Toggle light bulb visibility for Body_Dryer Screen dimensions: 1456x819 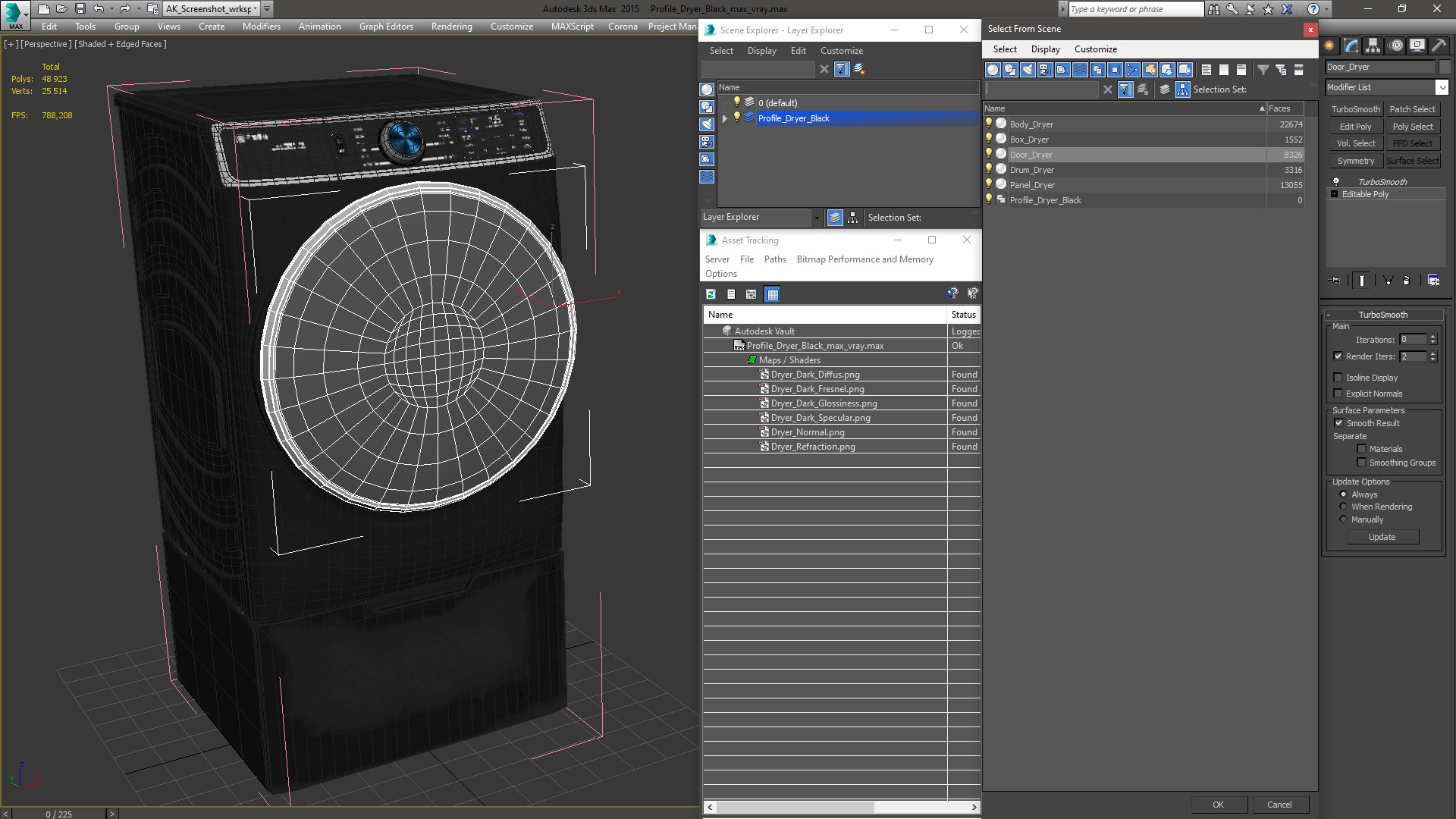989,124
